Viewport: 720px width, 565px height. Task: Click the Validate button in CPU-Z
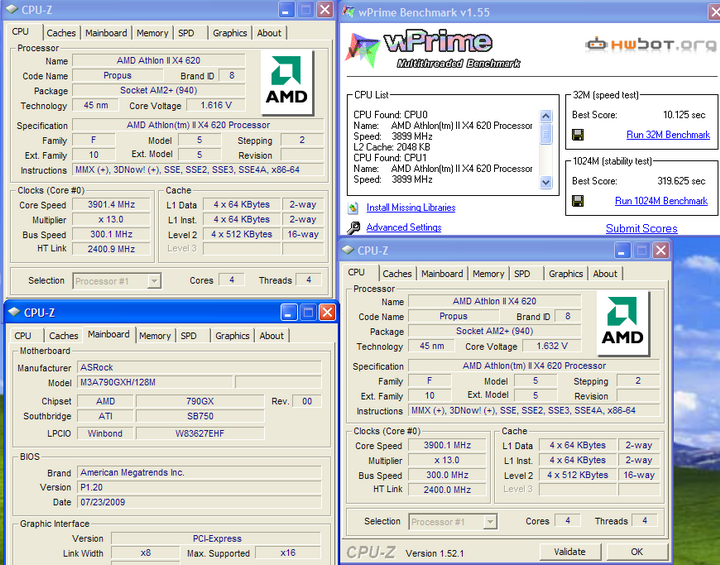tap(570, 552)
